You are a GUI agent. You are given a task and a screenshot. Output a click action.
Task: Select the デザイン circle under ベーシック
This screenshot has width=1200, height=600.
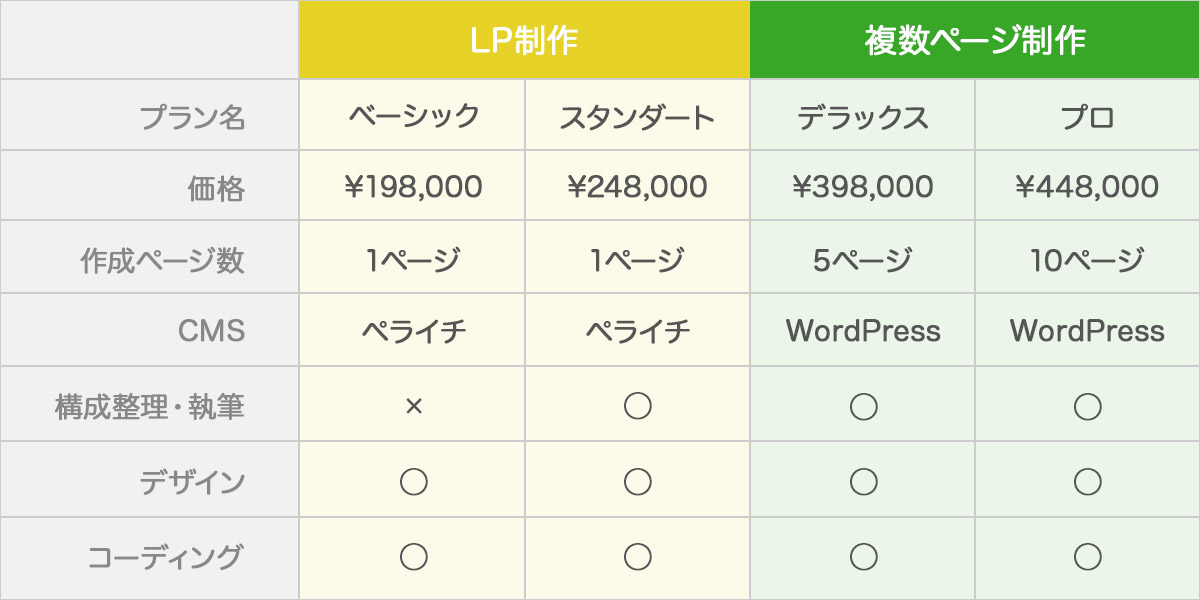pos(413,482)
